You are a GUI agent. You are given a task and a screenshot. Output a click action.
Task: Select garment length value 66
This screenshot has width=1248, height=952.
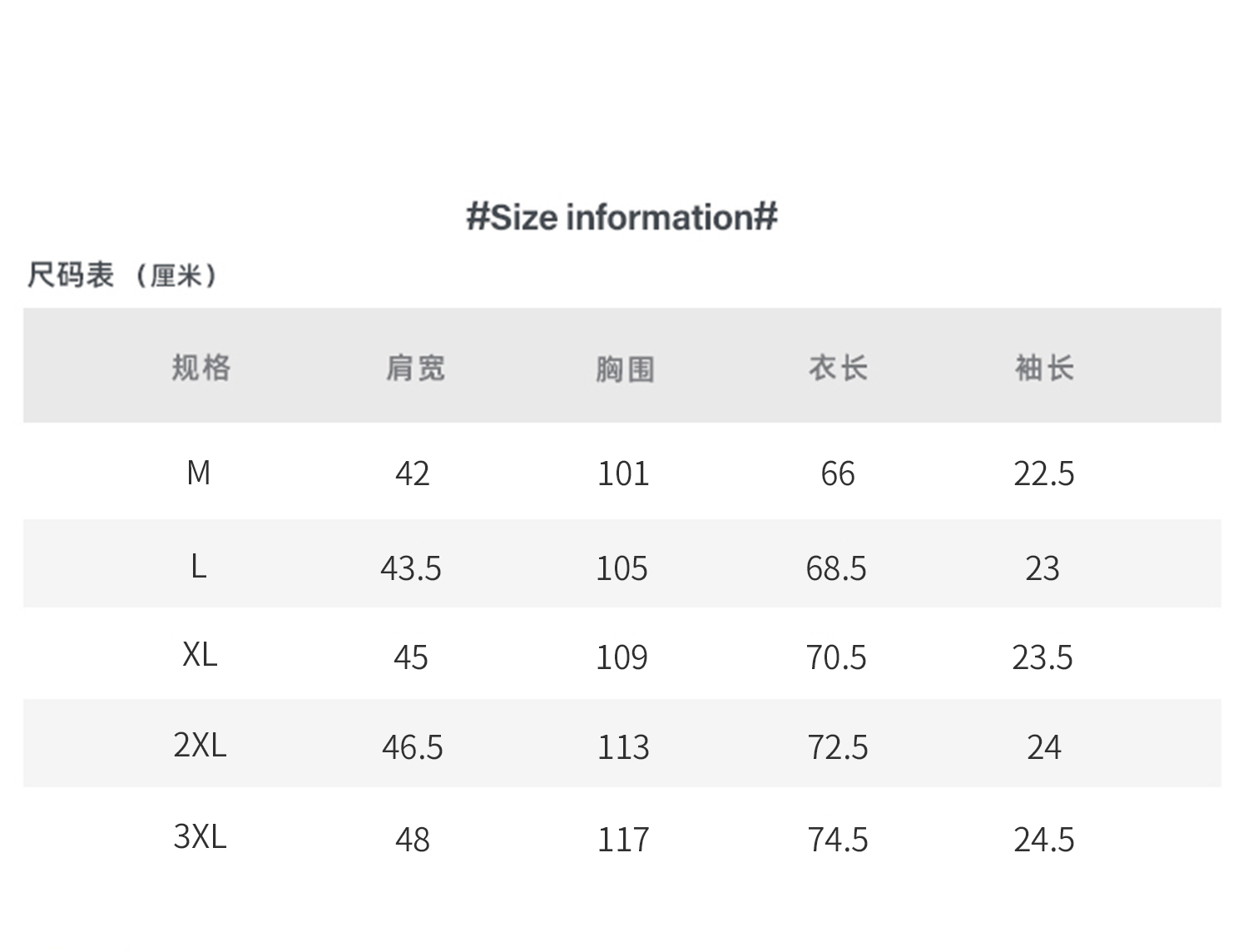point(838,474)
